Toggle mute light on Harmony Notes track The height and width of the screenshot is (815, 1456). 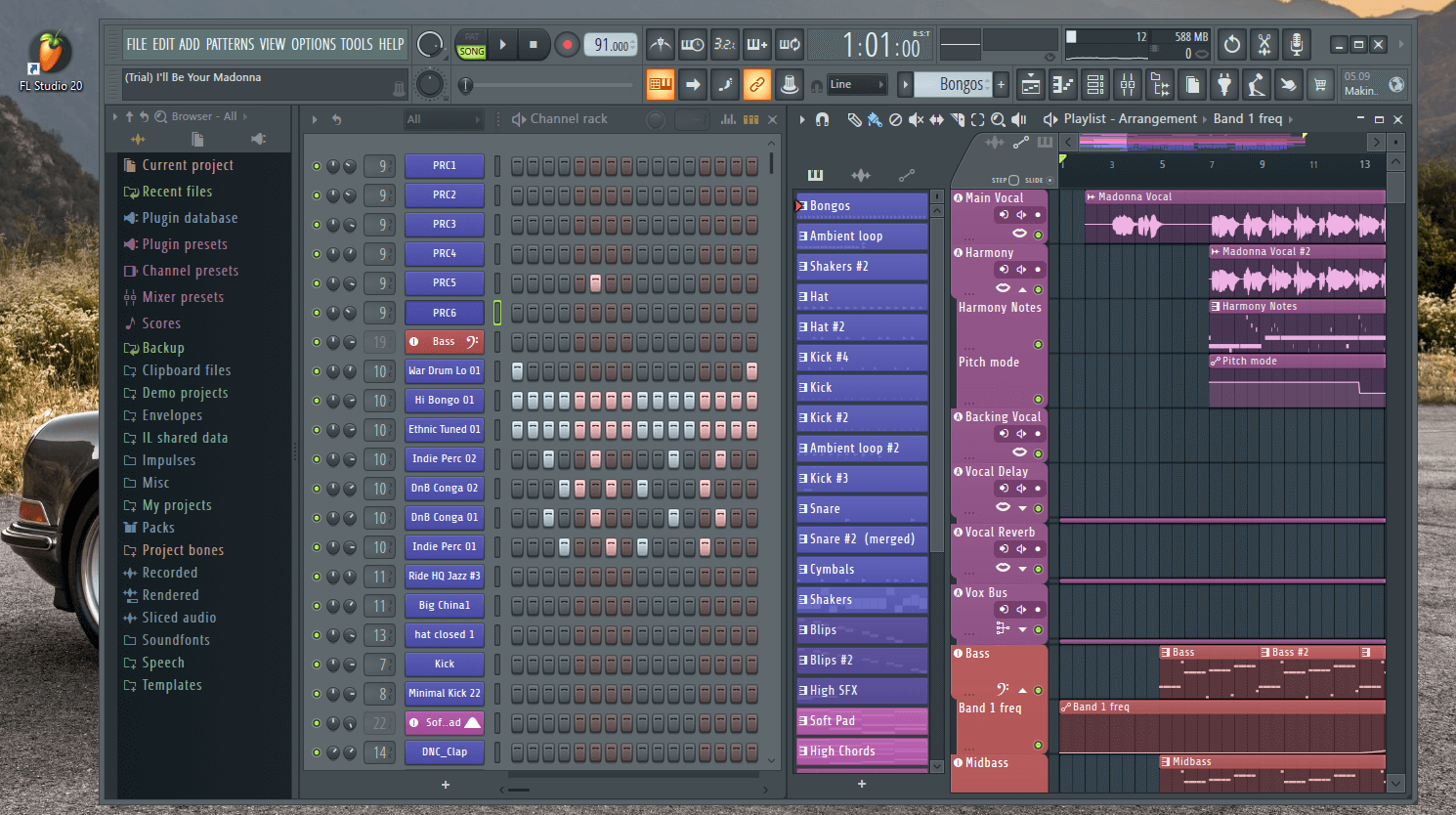pos(1038,344)
